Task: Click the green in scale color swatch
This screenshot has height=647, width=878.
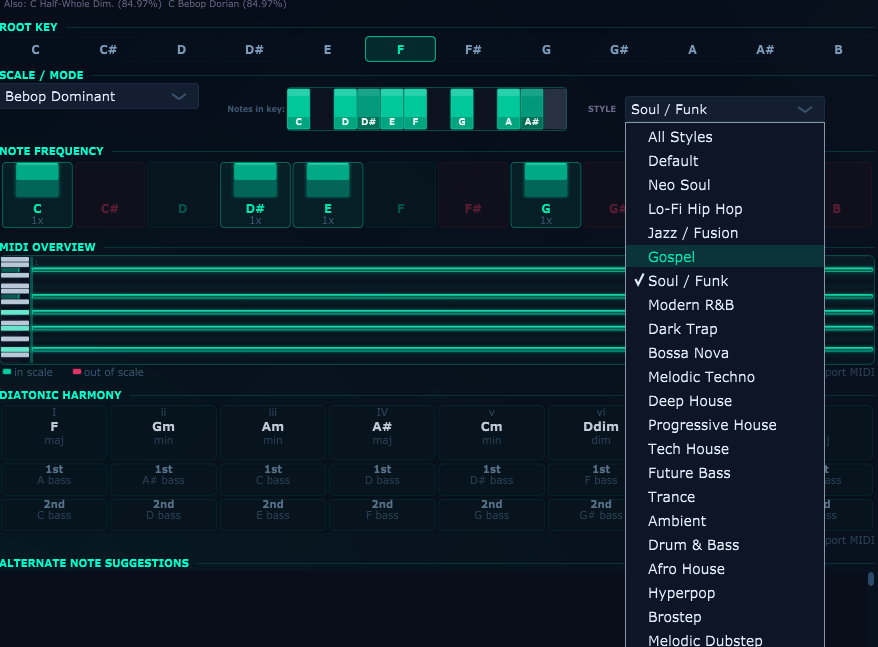Action: 8,371
